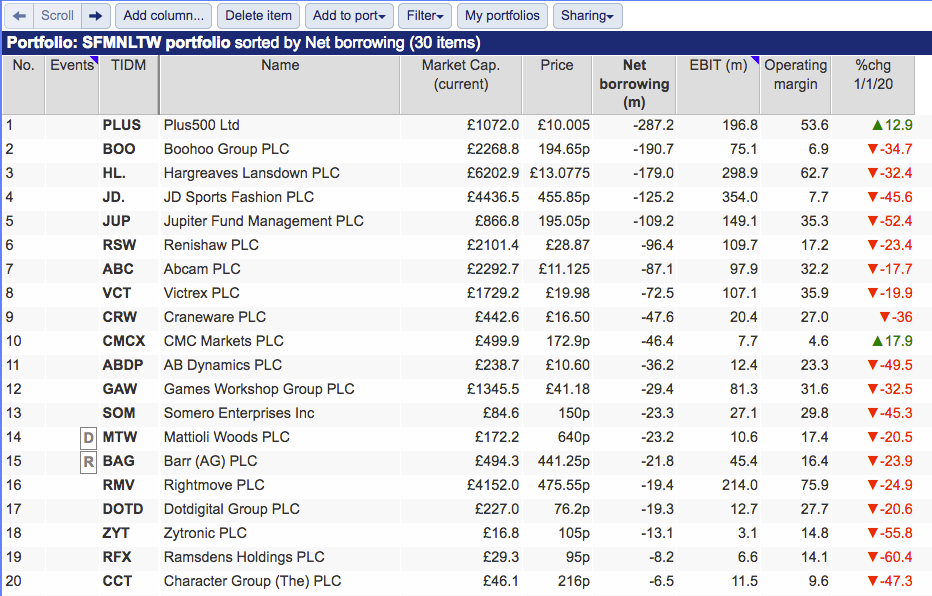Image resolution: width=932 pixels, height=596 pixels.
Task: Sort by the No. column header
Action: (x=24, y=84)
